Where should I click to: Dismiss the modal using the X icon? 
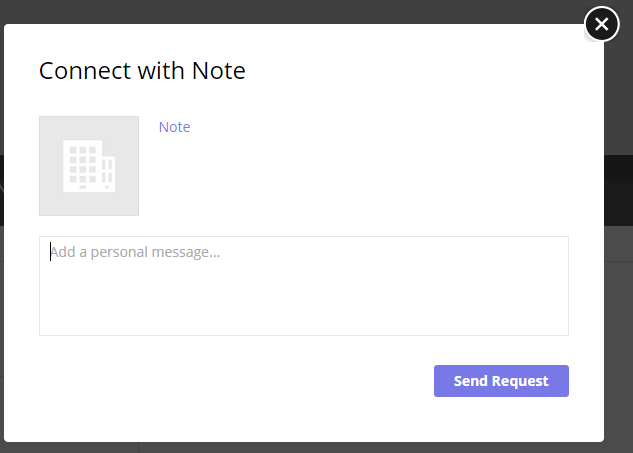602,24
